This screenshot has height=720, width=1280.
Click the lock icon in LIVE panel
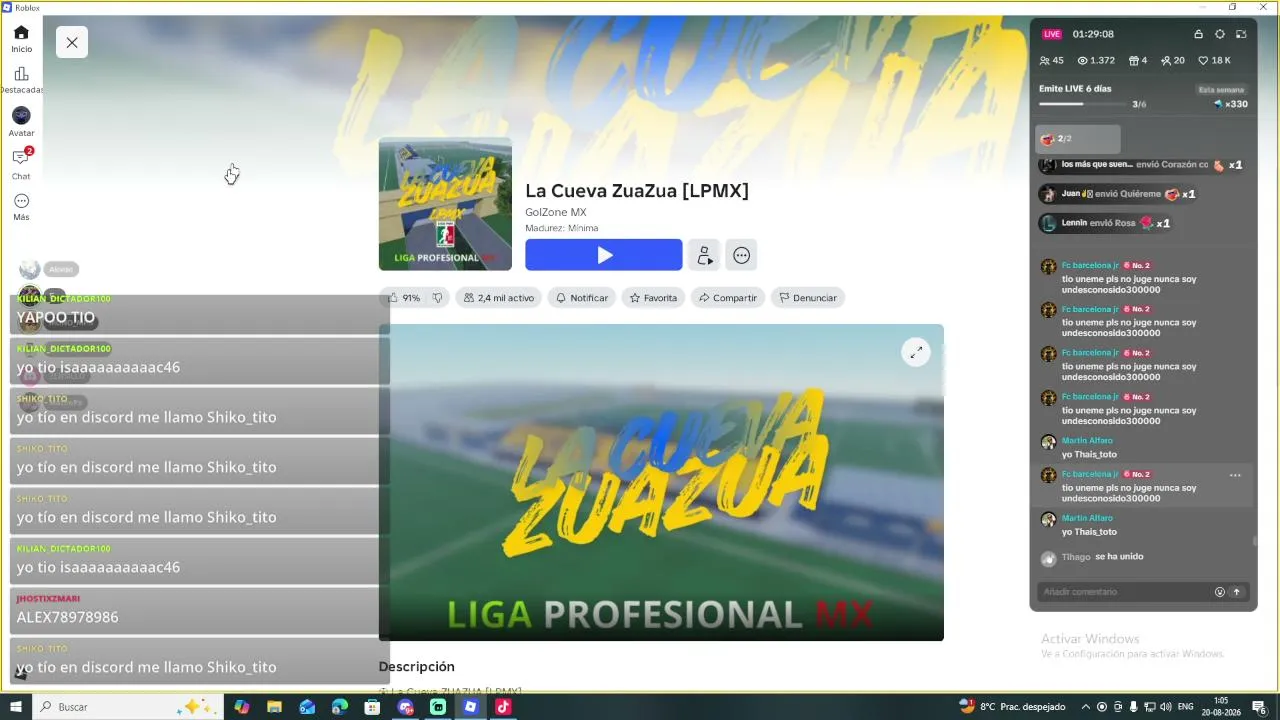[x=1198, y=34]
